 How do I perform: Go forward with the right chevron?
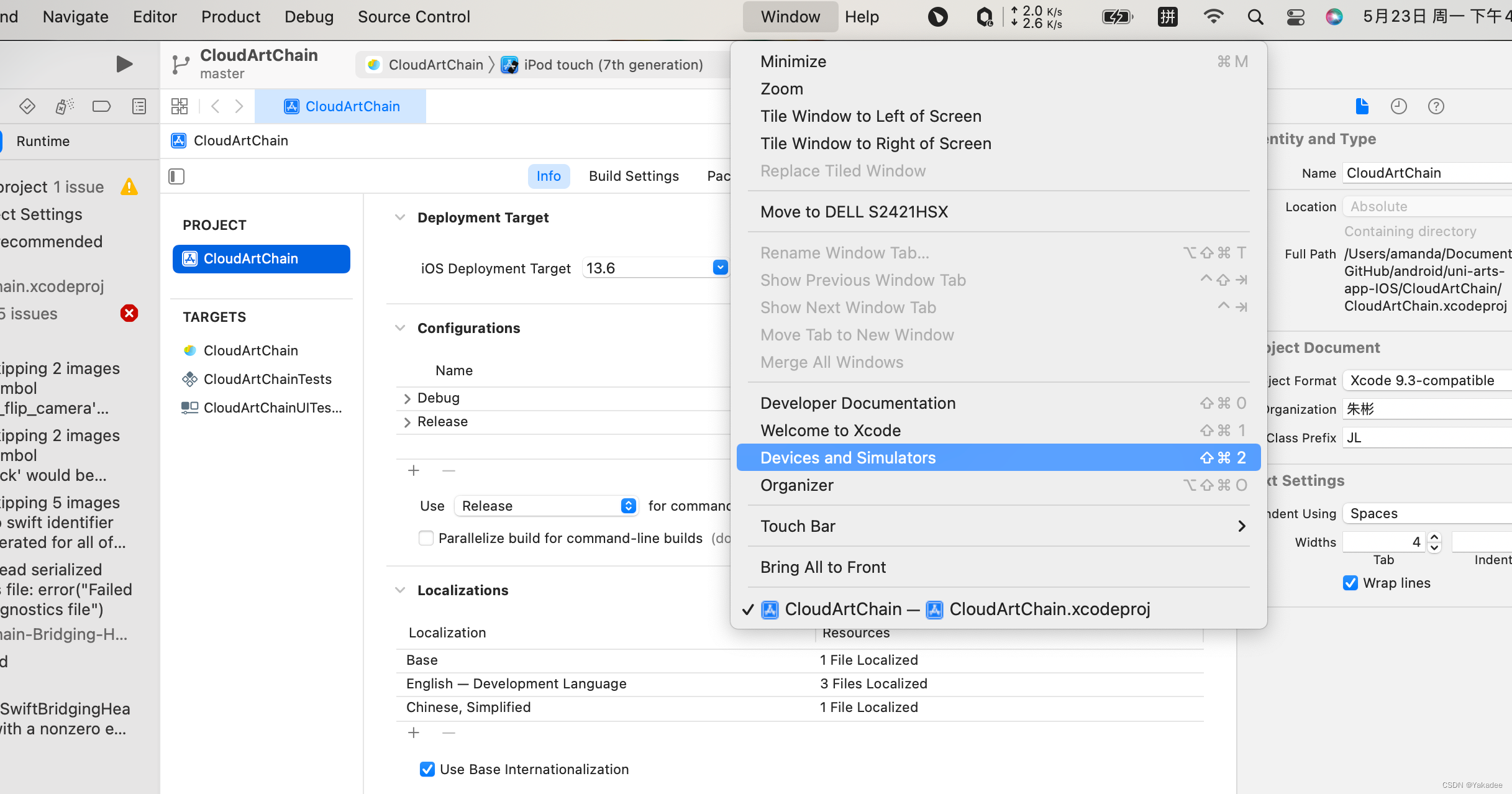tap(239, 106)
